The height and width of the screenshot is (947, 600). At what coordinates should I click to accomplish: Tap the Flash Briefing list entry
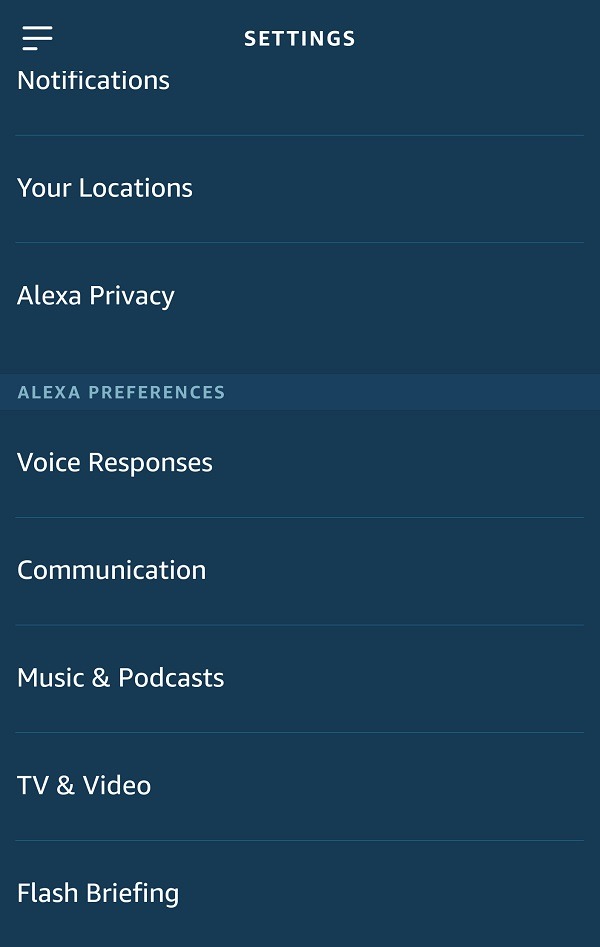[x=98, y=893]
